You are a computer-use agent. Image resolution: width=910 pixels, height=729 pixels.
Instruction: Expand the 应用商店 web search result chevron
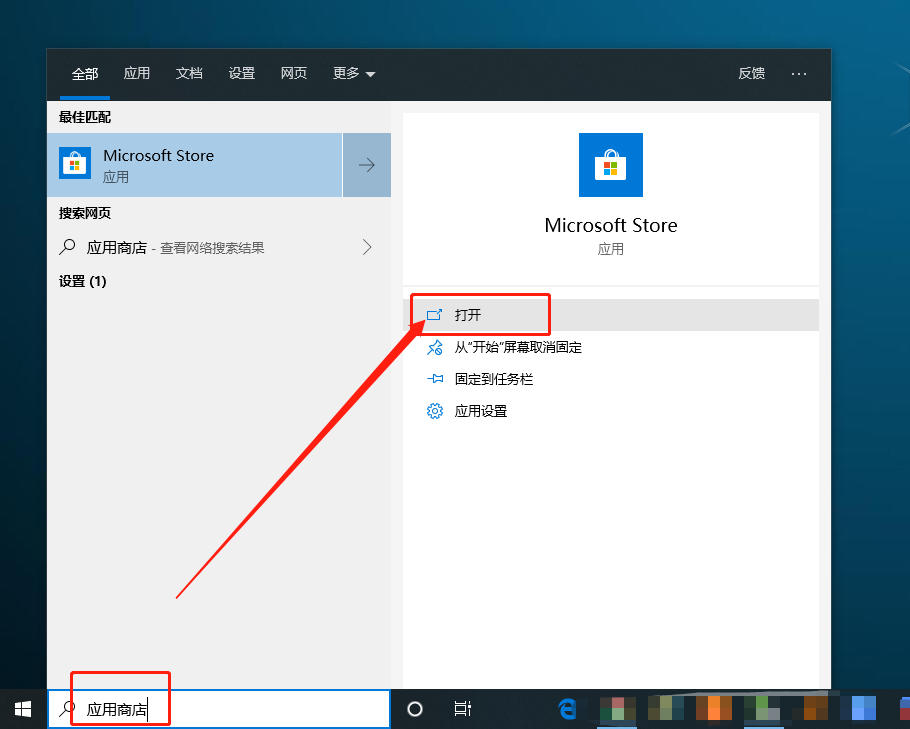pos(367,247)
